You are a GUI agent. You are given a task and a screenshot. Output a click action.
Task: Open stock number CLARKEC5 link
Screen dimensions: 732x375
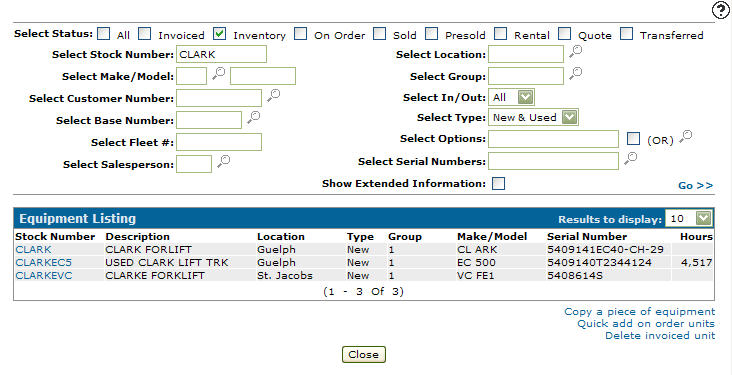43,262
